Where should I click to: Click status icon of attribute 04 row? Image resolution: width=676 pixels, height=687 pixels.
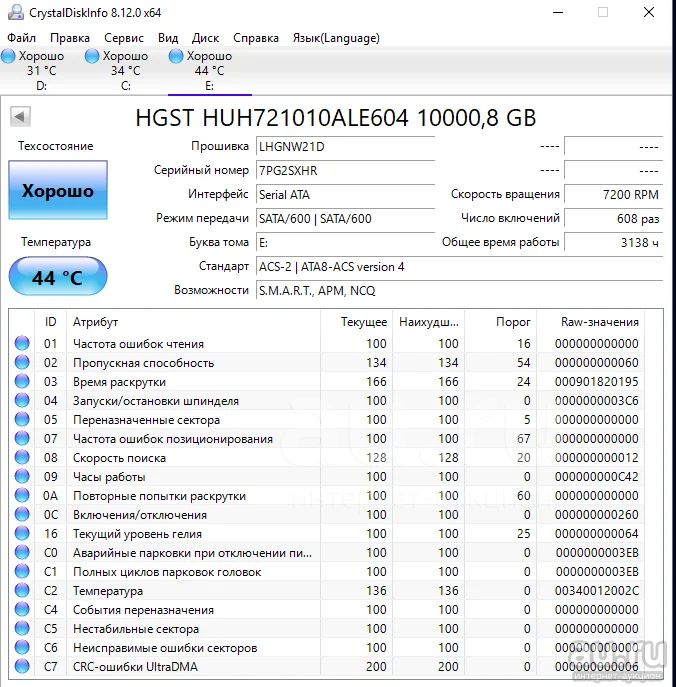point(22,400)
